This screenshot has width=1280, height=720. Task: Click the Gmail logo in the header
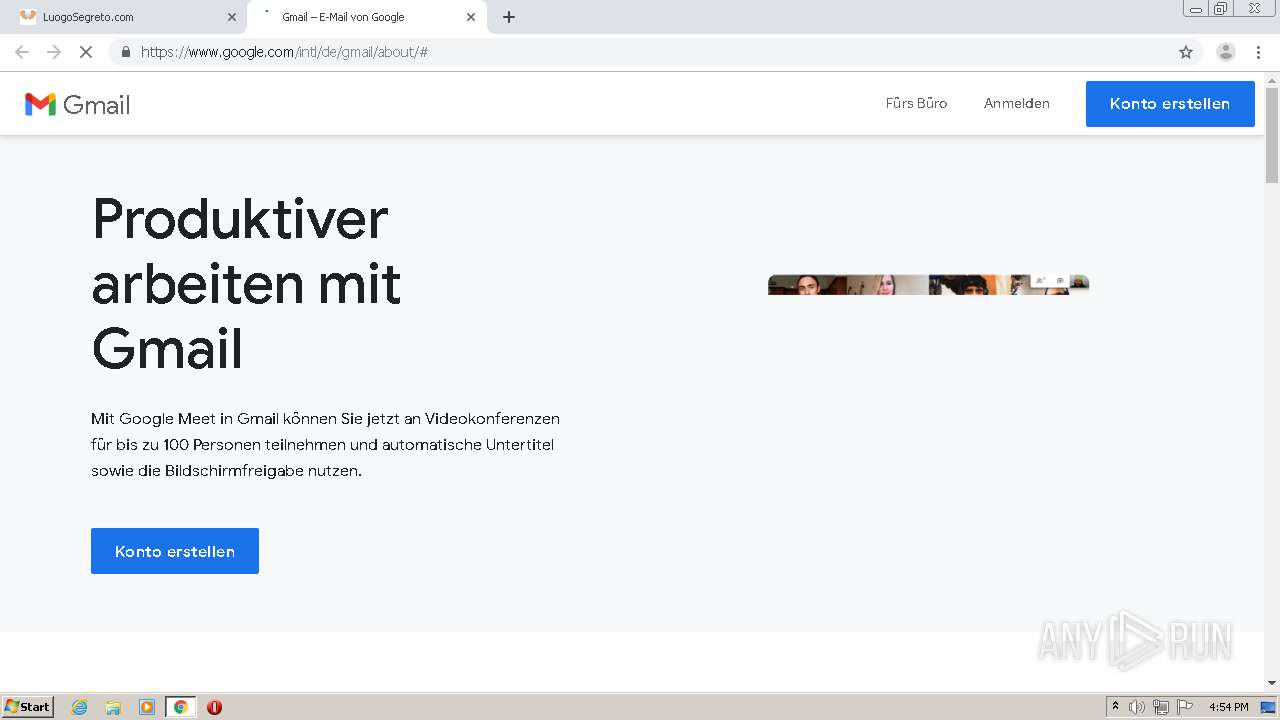(x=78, y=104)
